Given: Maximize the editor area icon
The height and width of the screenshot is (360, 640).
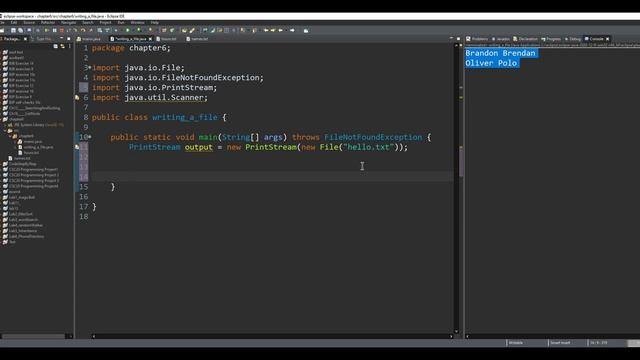Looking at the screenshot, I should click(x=458, y=39).
